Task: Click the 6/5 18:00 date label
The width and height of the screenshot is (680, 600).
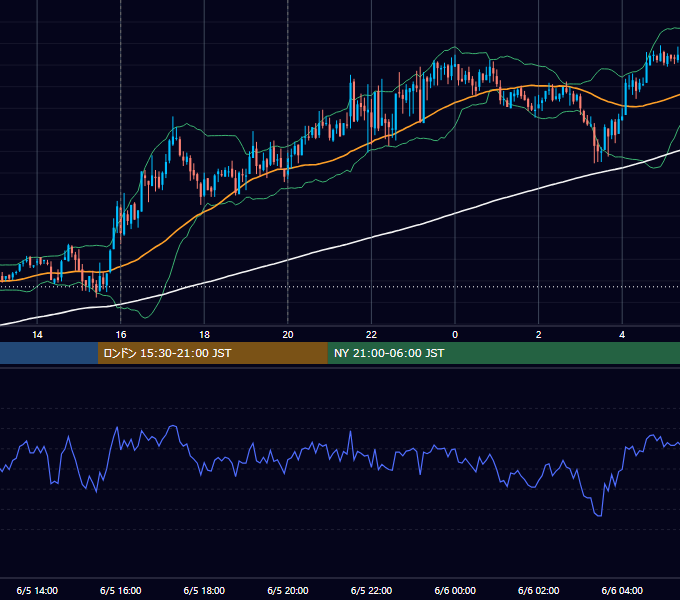Action: [204, 590]
